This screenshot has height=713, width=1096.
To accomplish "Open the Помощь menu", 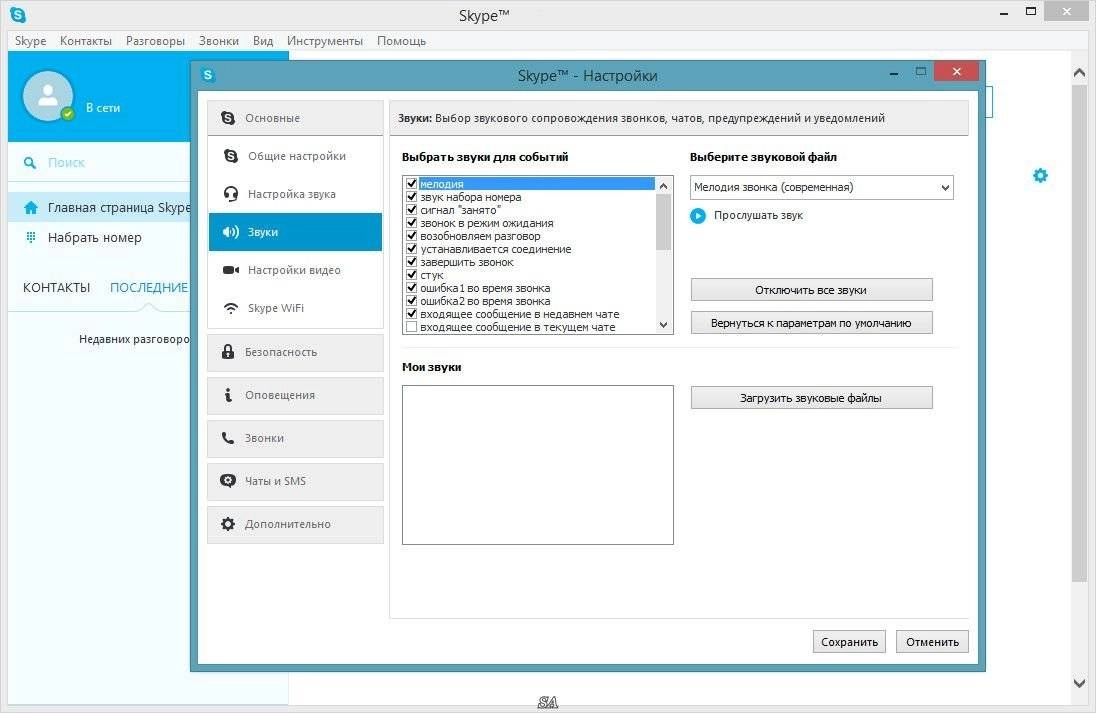I will tap(401, 41).
